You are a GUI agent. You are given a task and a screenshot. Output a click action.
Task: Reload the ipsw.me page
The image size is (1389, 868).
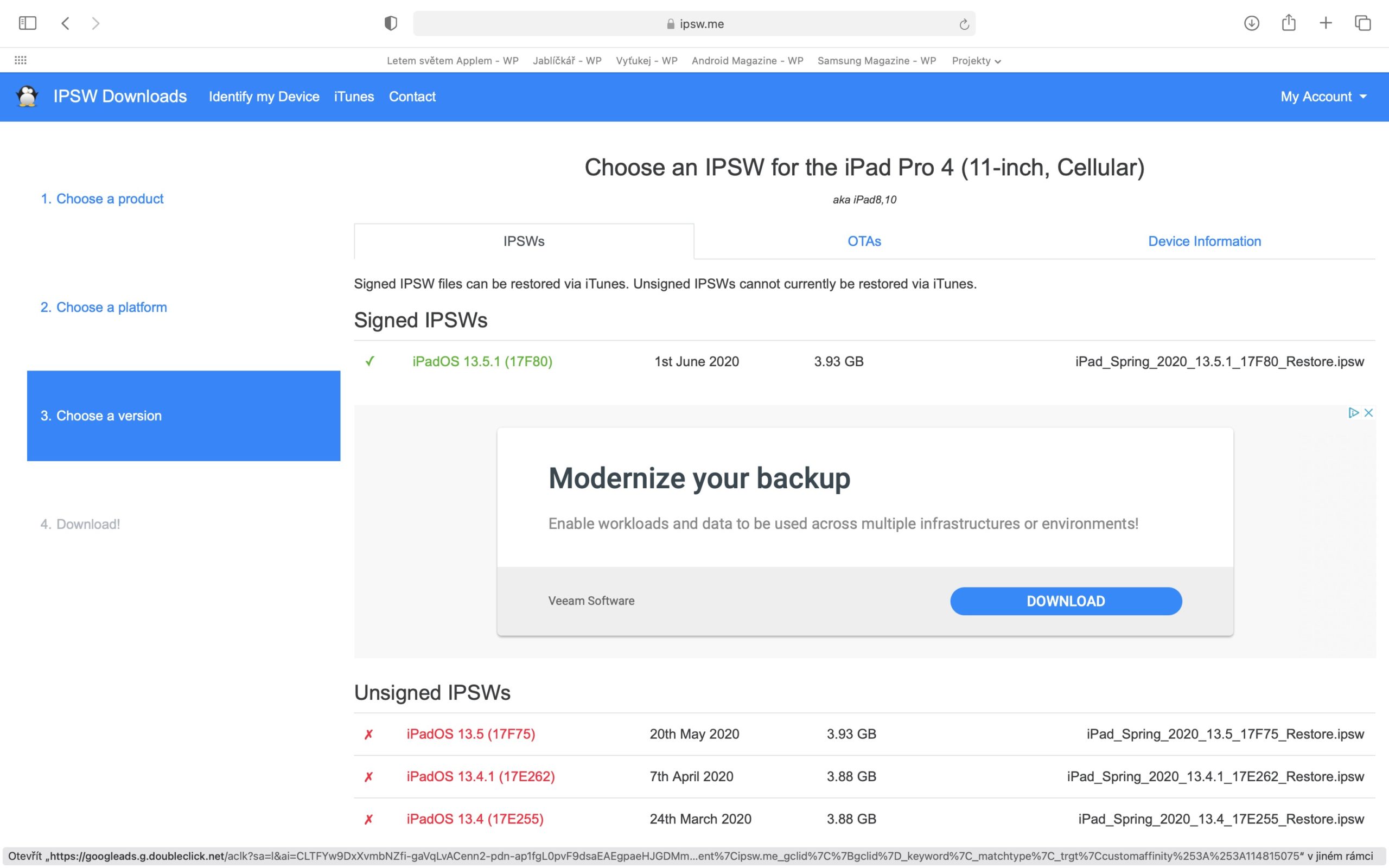963,23
